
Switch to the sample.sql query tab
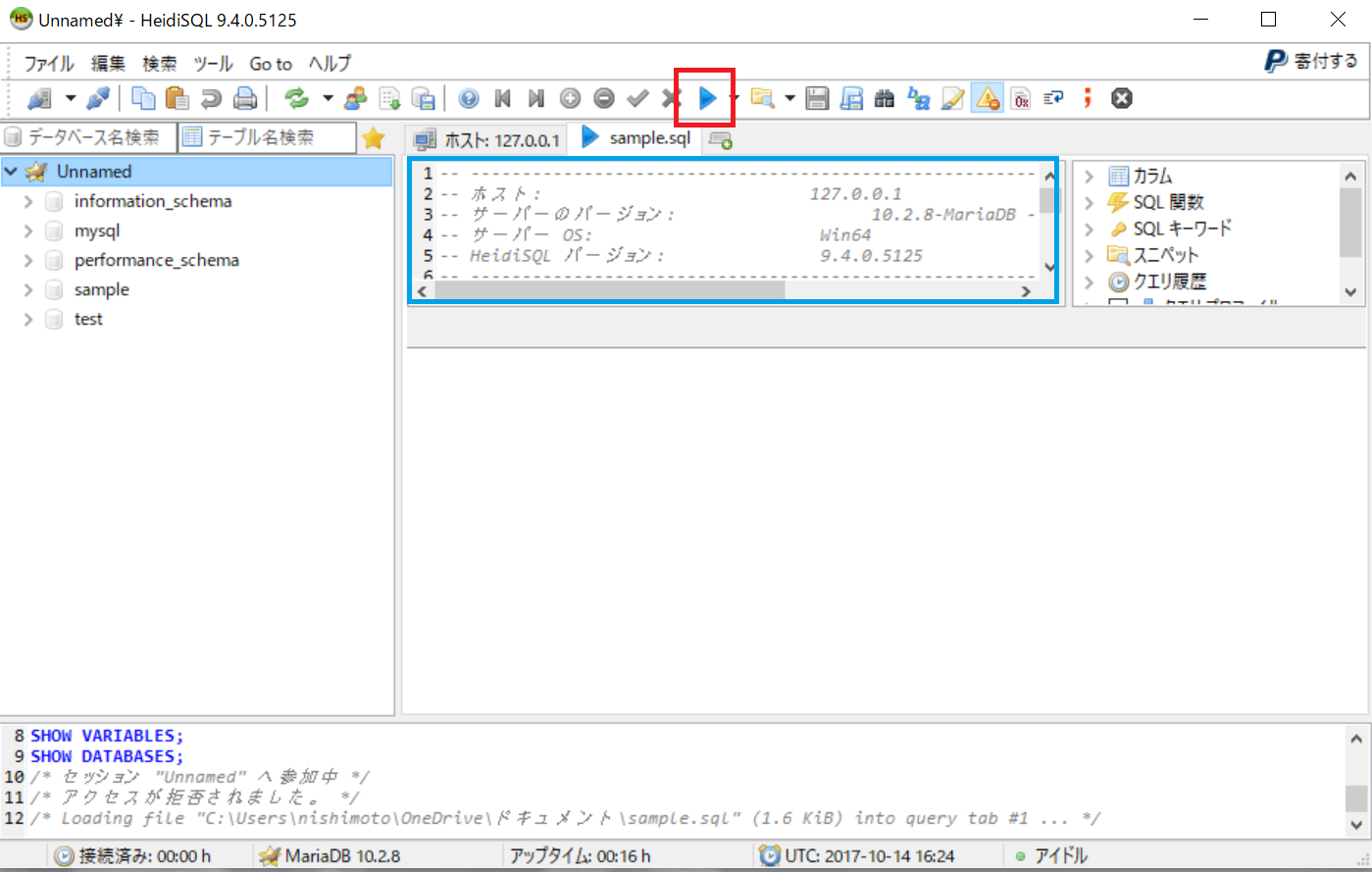[x=636, y=138]
